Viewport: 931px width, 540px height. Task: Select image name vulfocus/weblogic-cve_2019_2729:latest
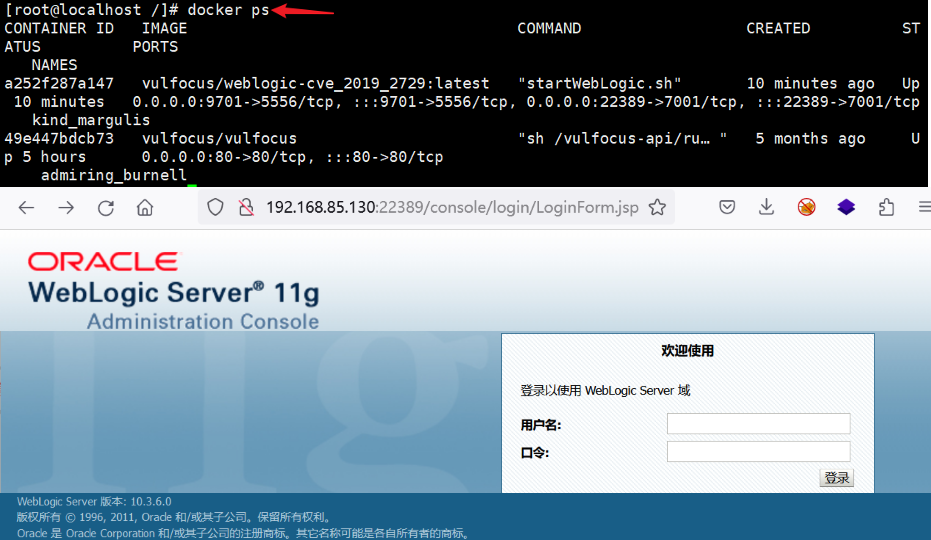pos(315,84)
